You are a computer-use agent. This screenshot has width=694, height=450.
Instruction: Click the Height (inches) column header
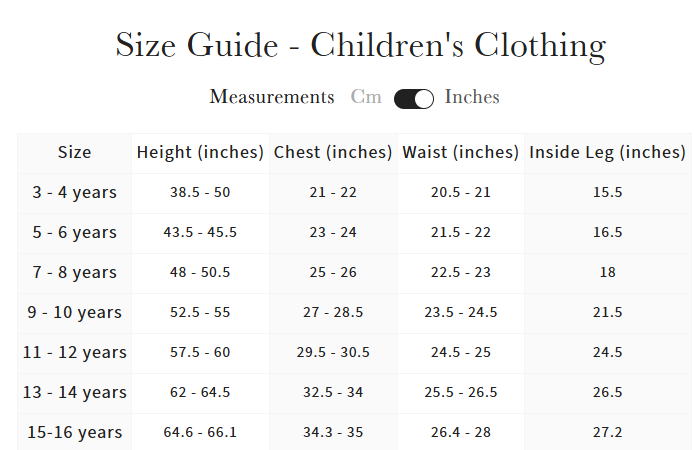200,153
